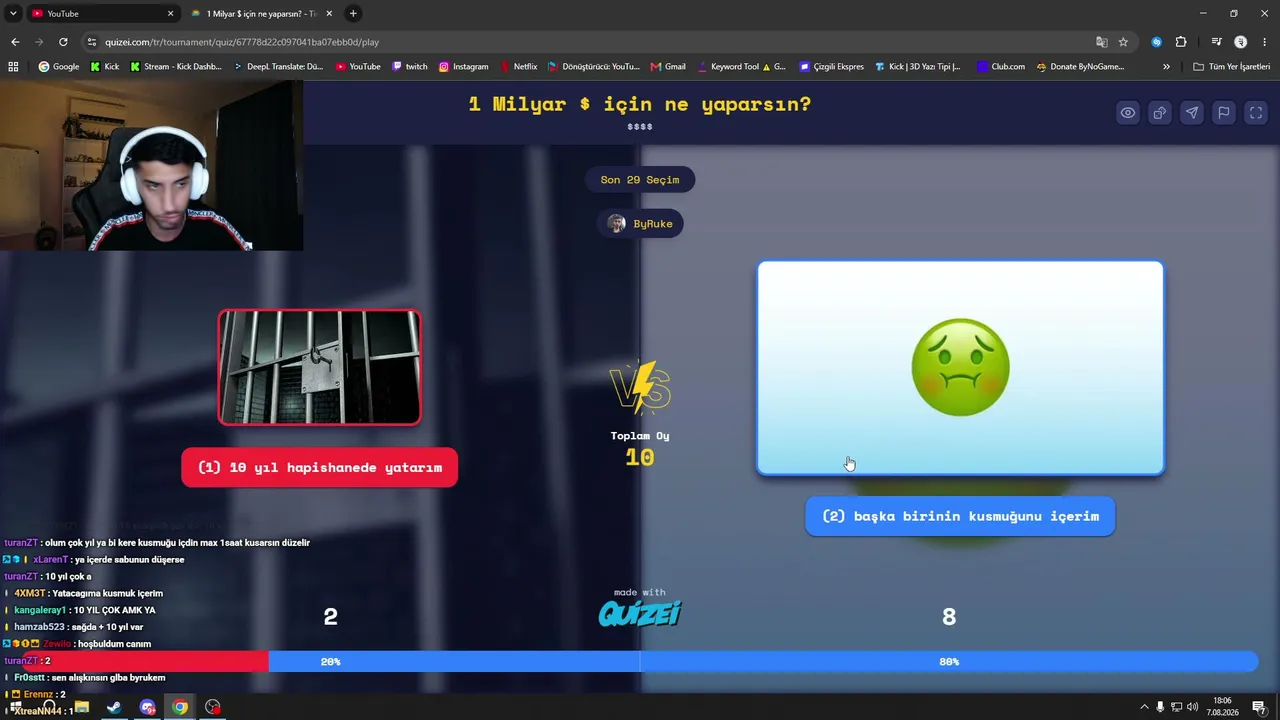Expand the tab search dropdown
Viewport: 1280px width, 720px height.
tap(13, 13)
